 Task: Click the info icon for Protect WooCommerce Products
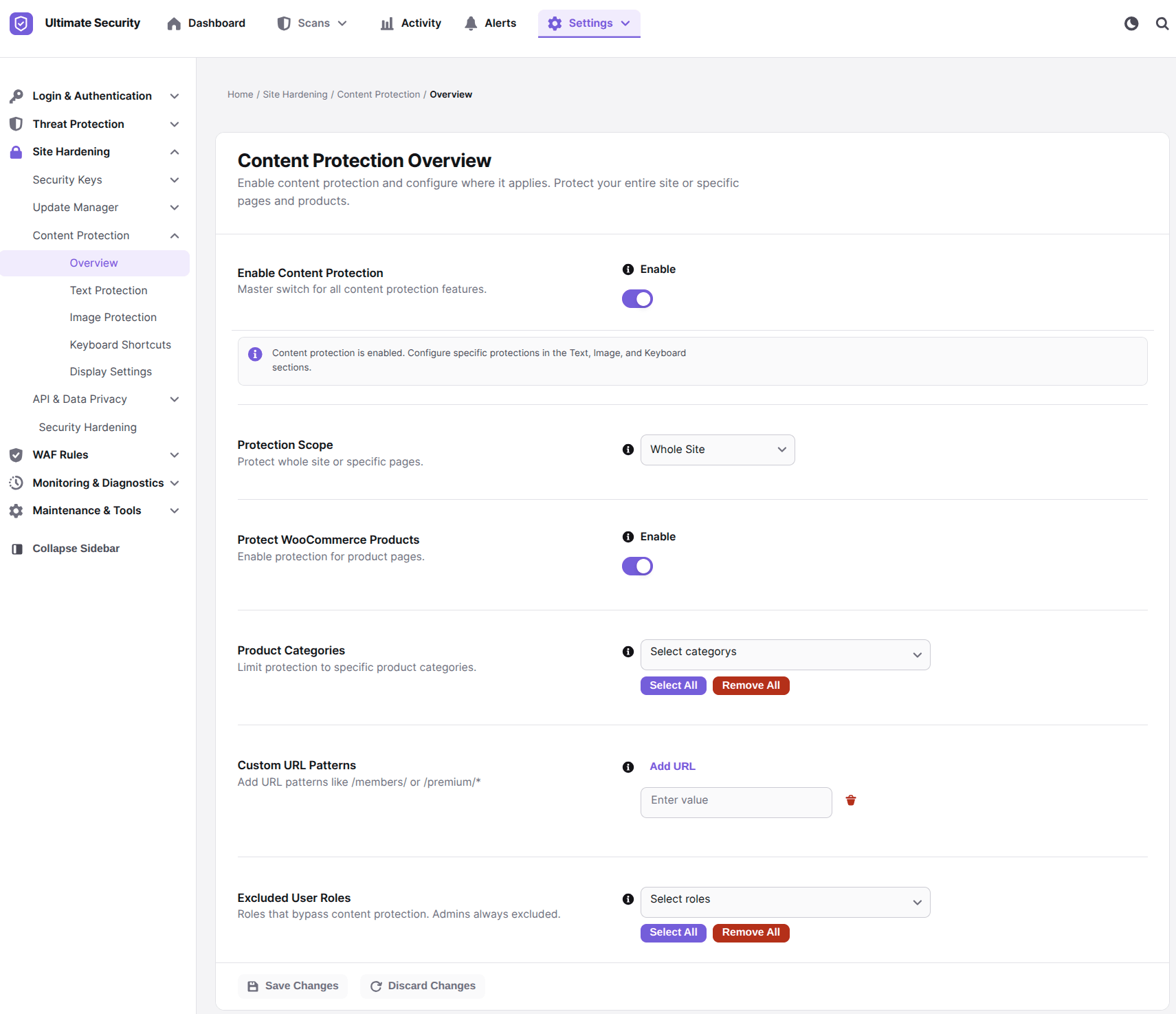[628, 537]
